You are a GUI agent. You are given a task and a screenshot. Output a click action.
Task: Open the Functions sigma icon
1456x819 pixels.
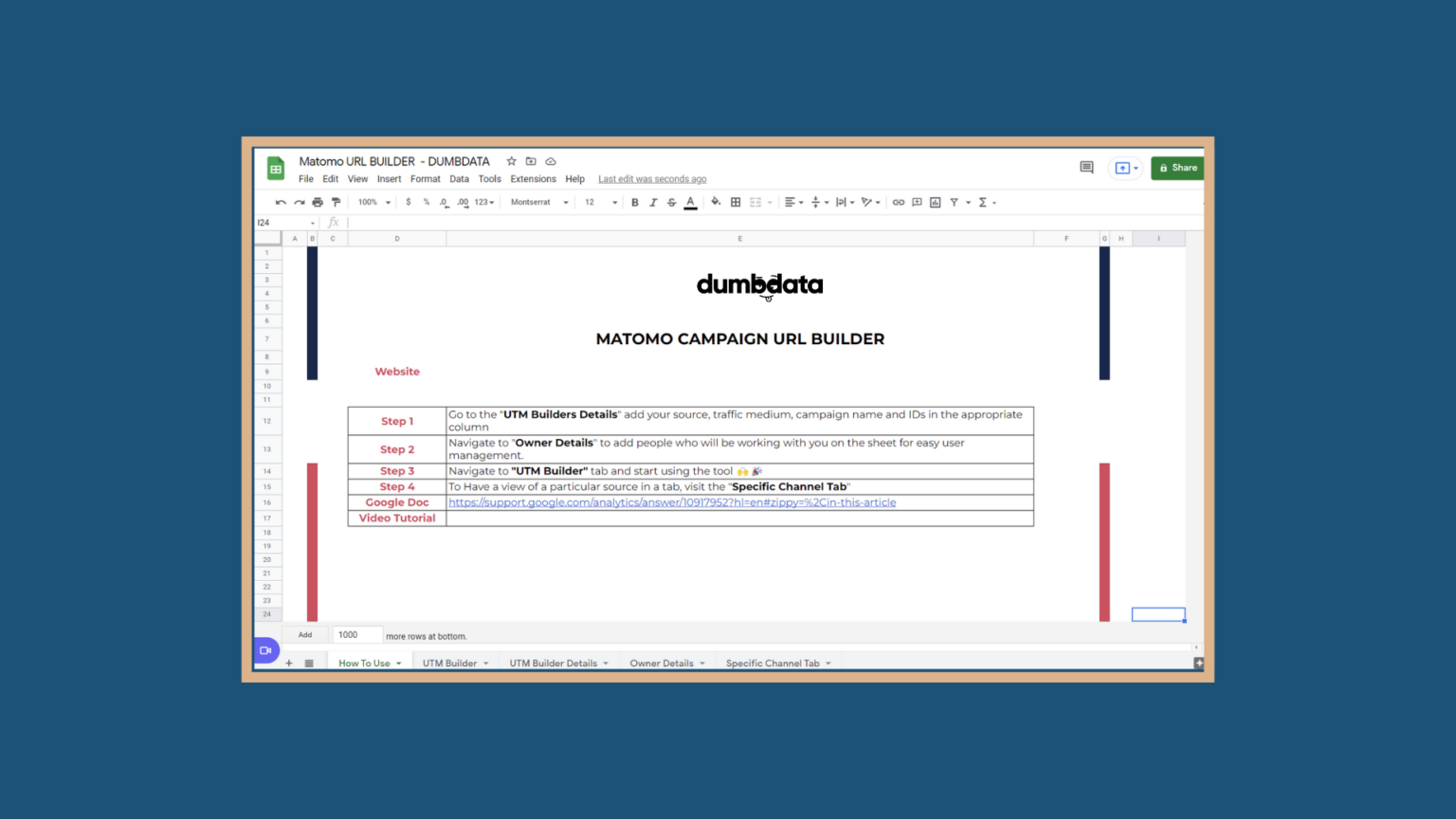[x=984, y=202]
